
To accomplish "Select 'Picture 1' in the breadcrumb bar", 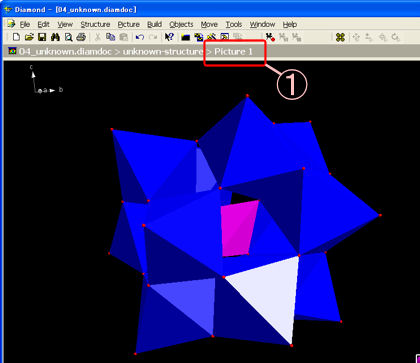I will (x=233, y=52).
